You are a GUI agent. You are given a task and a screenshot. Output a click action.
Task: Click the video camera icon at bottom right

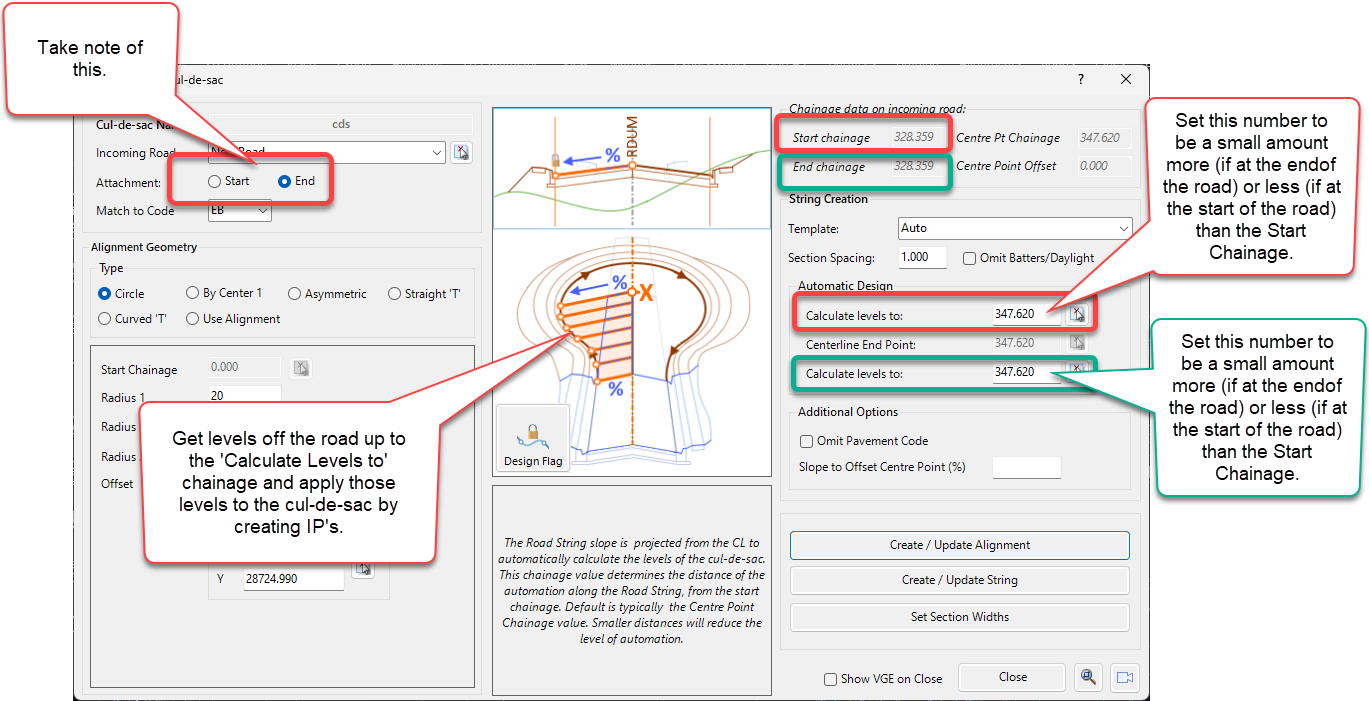coord(1124,677)
